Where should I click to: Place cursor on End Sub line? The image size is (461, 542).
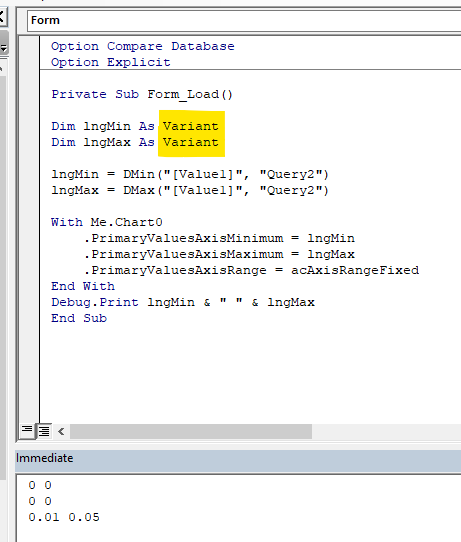click(x=79, y=318)
